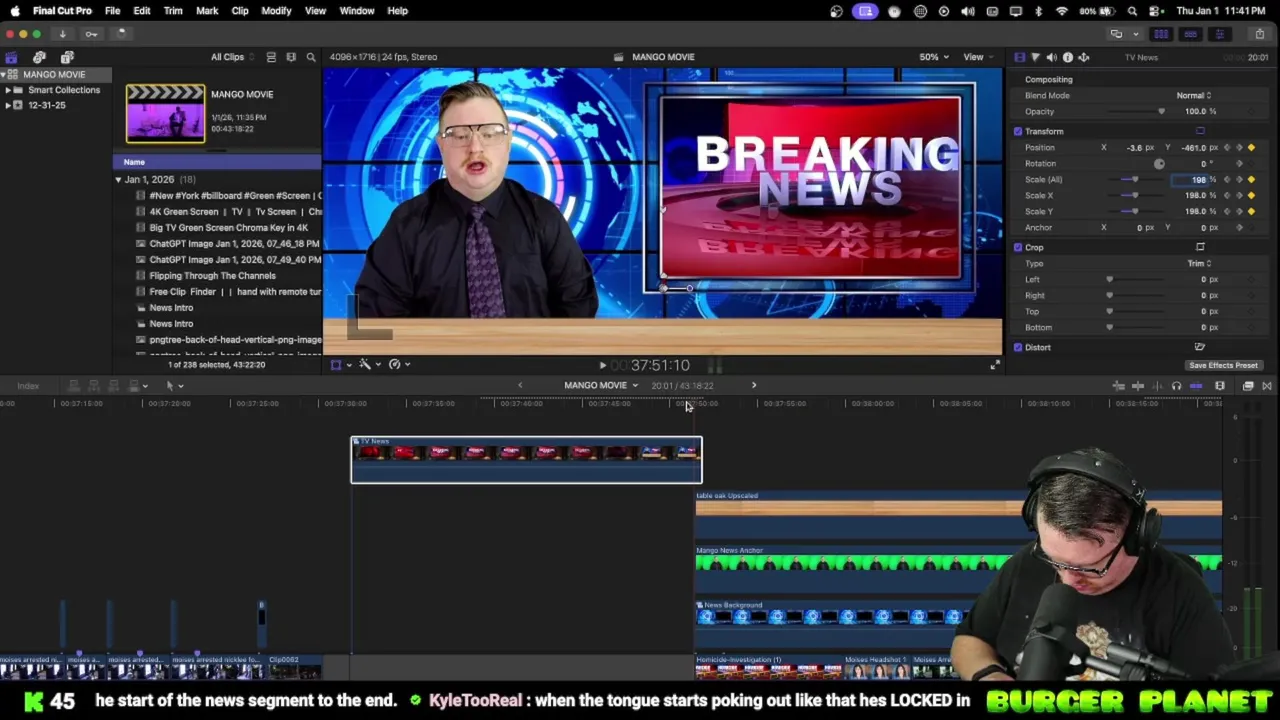1280x720 pixels.
Task: Toggle audio skimming headphones icon
Action: (x=1176, y=386)
